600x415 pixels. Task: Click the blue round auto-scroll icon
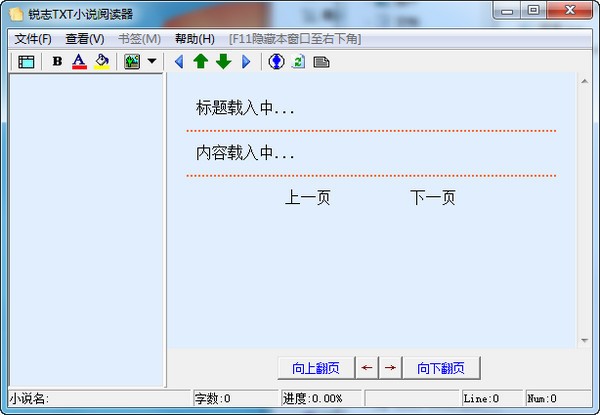(277, 62)
